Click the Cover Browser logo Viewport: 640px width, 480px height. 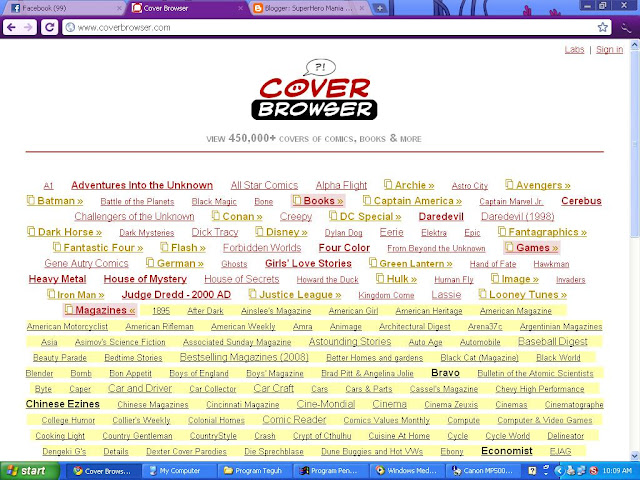[314, 90]
